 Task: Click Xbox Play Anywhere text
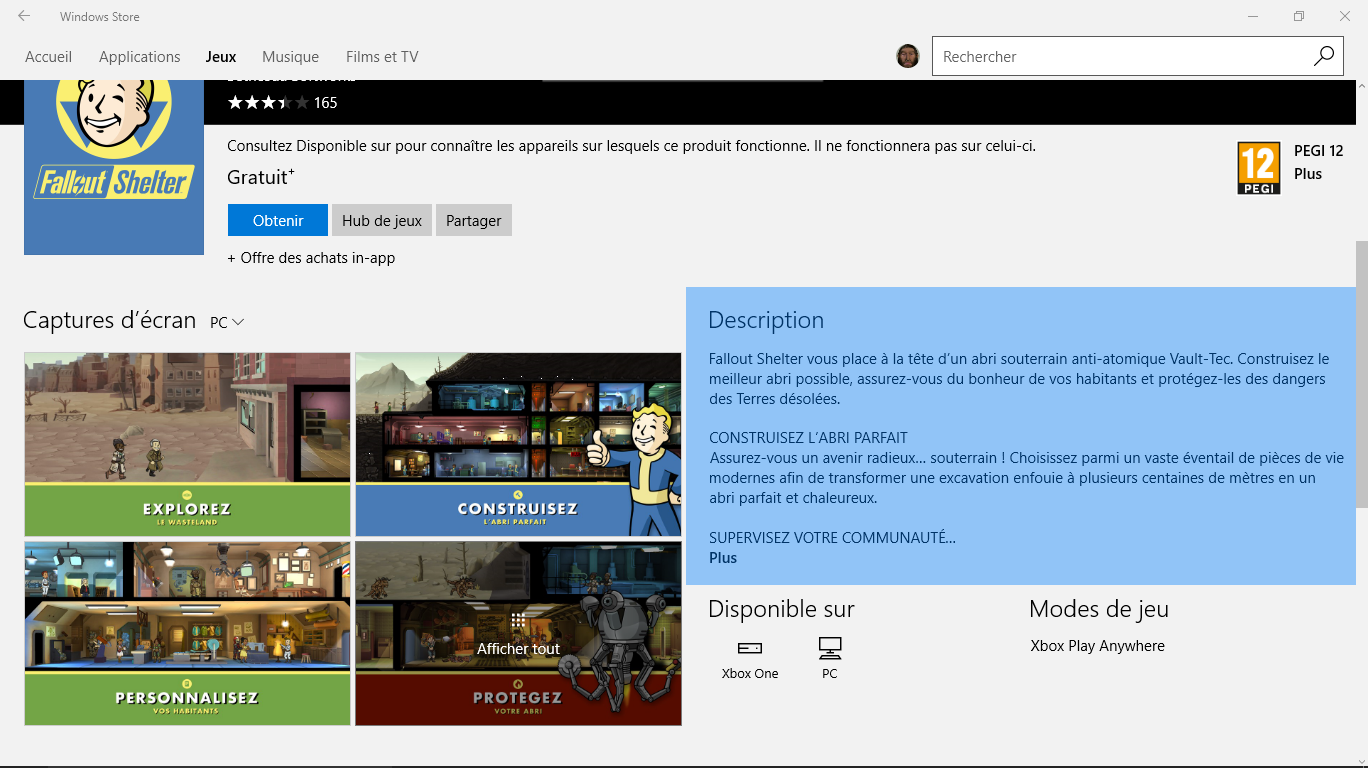pyautogui.click(x=1097, y=646)
